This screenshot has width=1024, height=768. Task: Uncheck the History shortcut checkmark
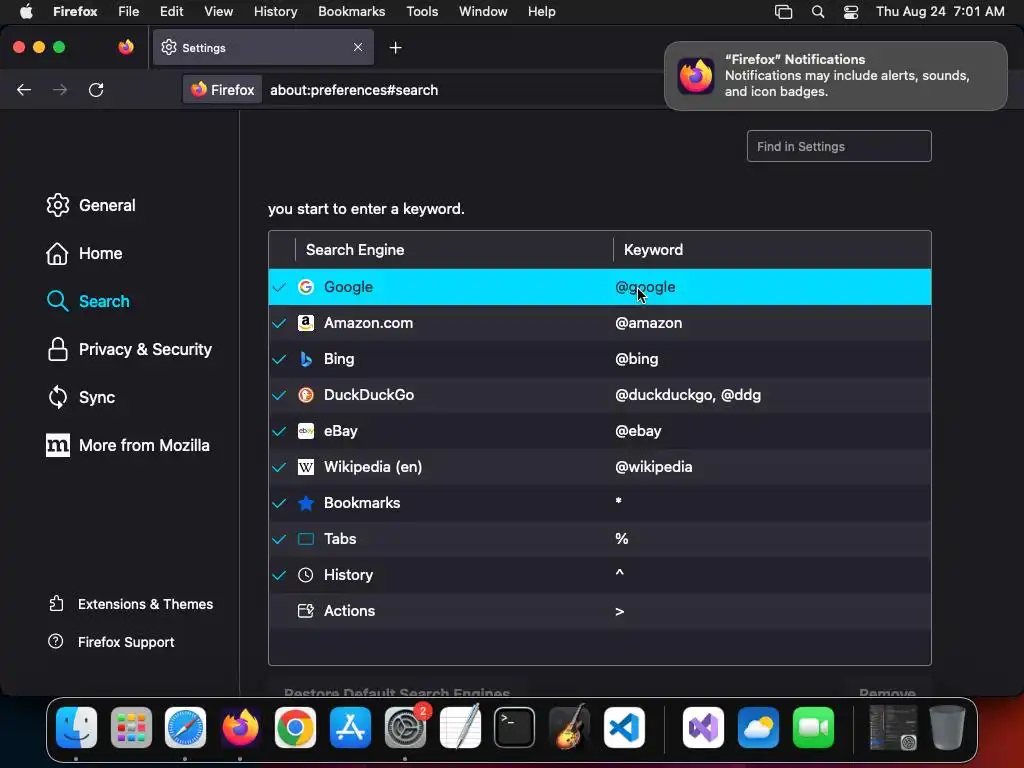tap(280, 575)
